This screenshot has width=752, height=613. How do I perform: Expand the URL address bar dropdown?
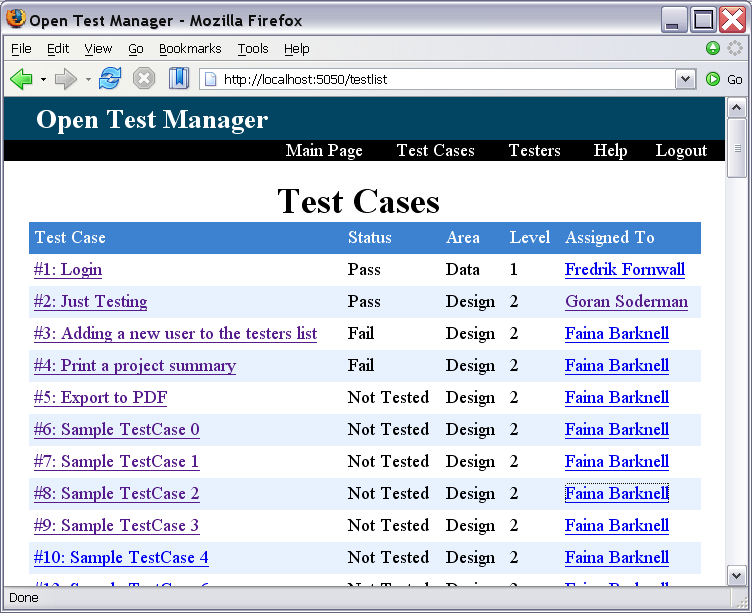coord(685,79)
